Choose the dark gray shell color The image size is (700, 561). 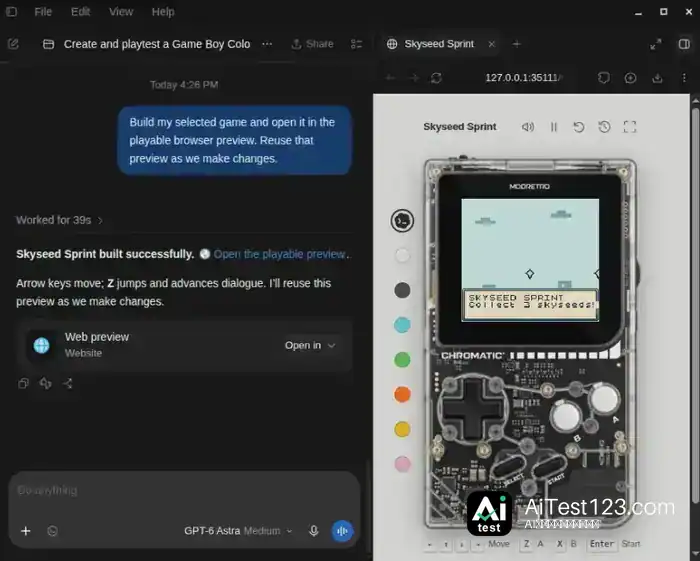click(402, 290)
